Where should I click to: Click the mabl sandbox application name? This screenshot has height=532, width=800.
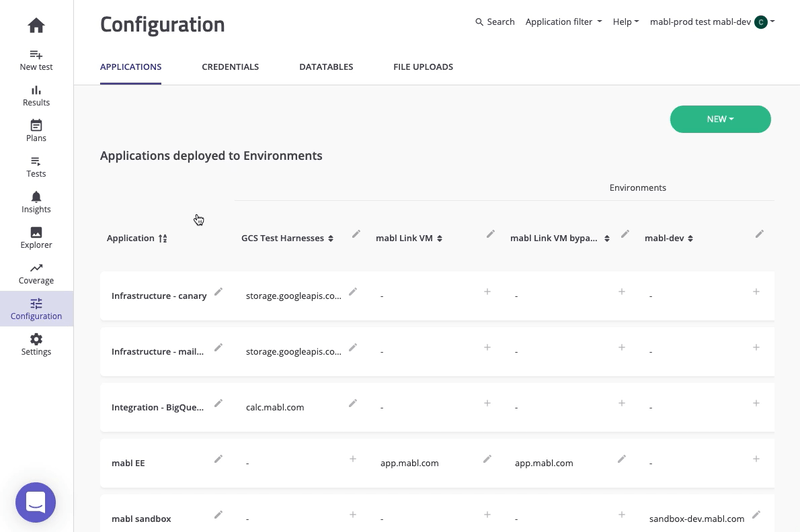pos(141,519)
